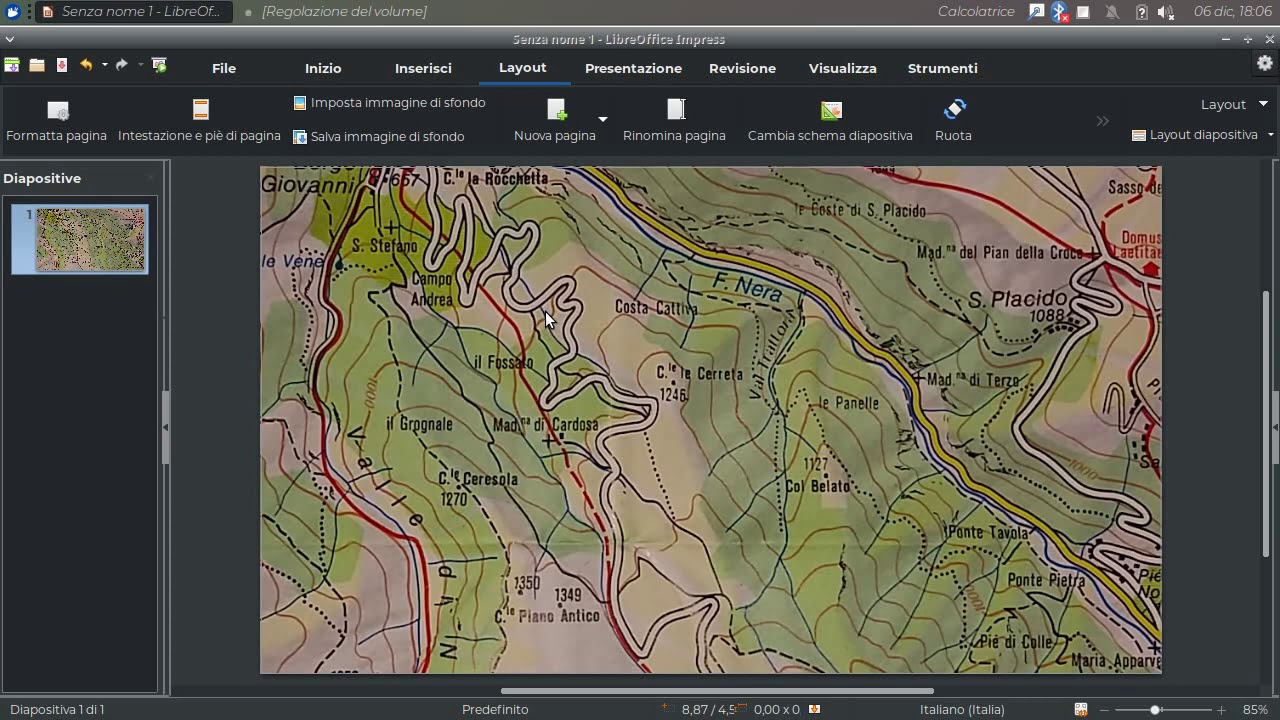The image size is (1280, 720).
Task: Select the Layout tab
Action: click(523, 68)
